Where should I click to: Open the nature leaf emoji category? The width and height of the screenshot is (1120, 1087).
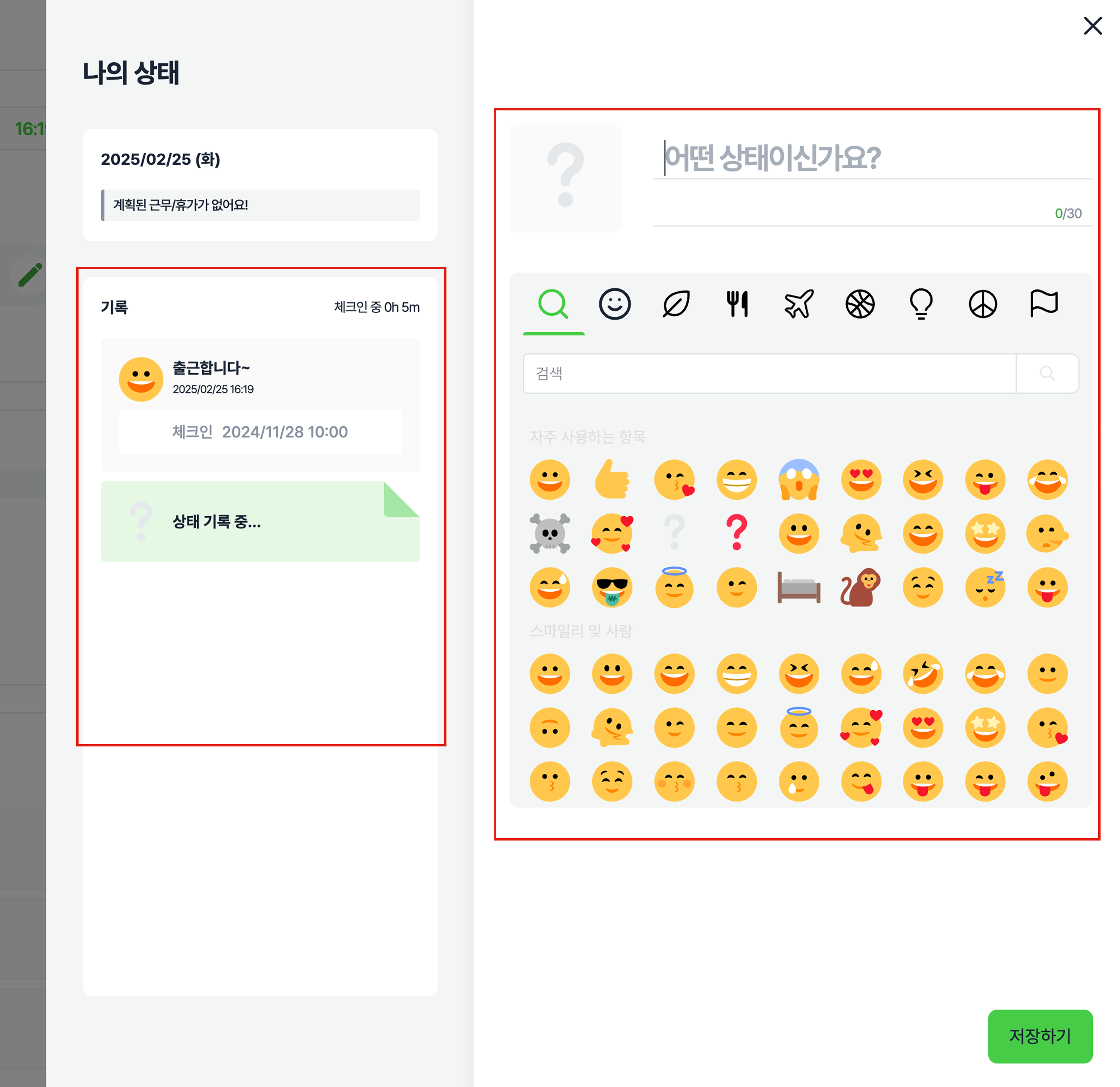coord(676,304)
